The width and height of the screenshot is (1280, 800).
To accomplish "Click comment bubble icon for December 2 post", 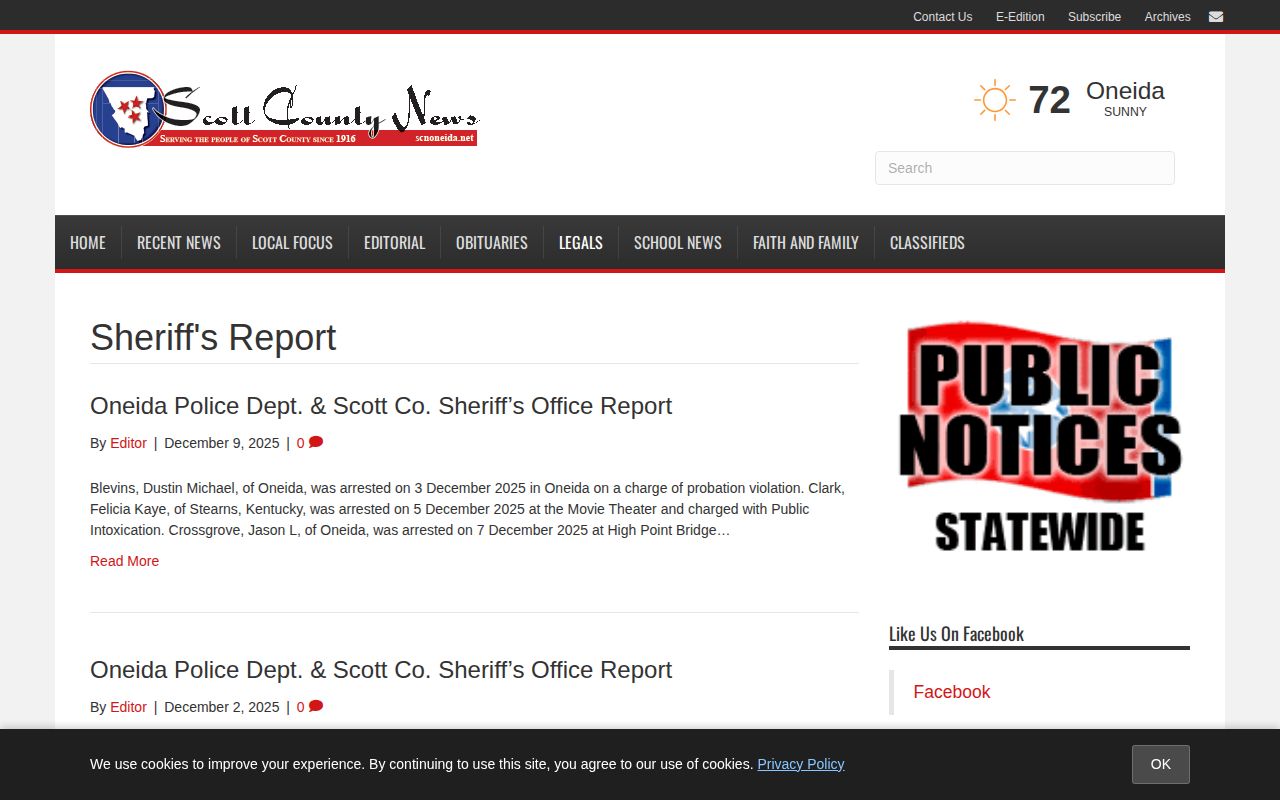I will [316, 706].
